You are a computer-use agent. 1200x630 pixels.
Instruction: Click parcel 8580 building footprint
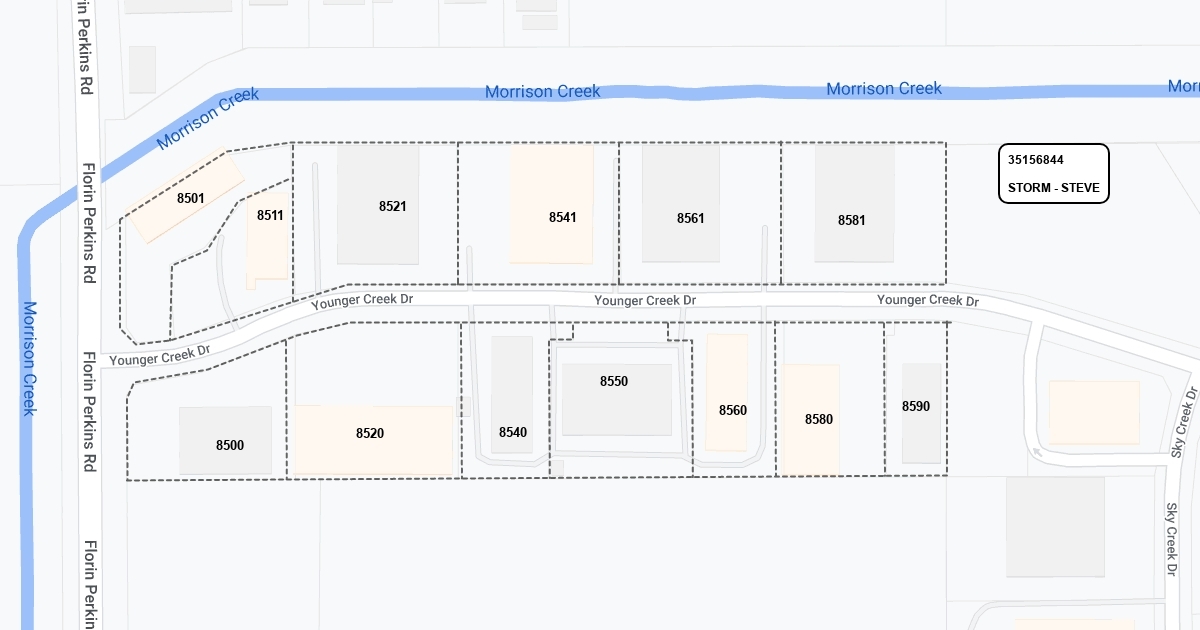pos(818,419)
